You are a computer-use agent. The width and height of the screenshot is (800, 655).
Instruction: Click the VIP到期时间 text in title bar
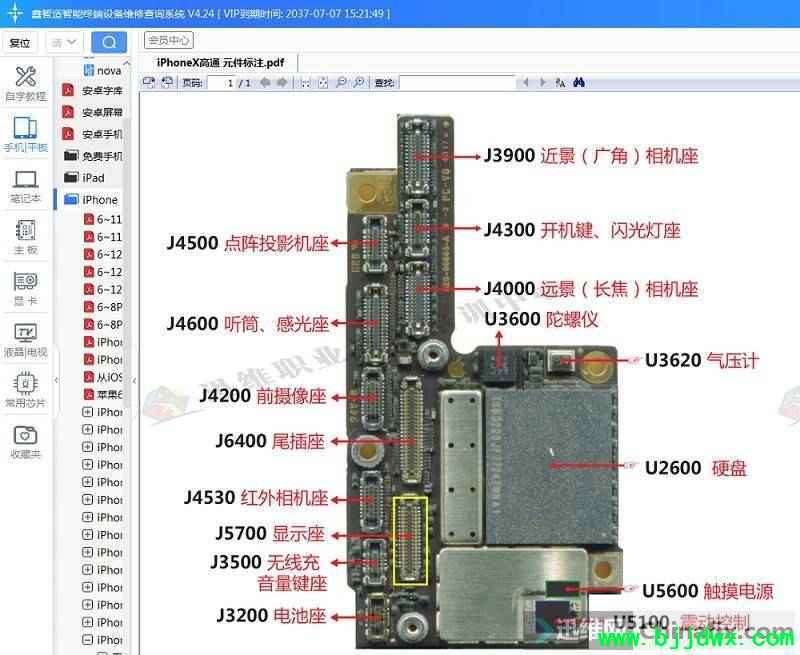point(306,13)
